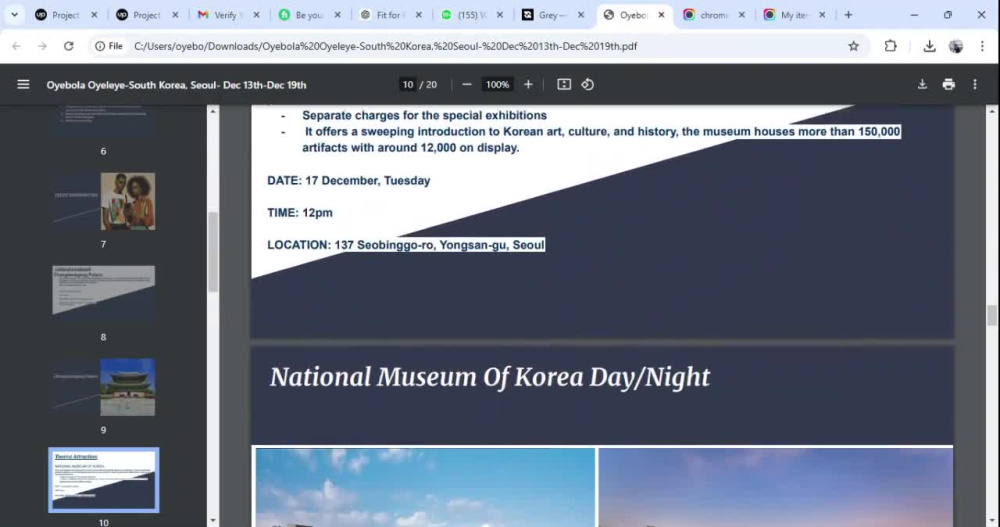Open the Chrome profile avatar
This screenshot has width=1000, height=527.
coord(955,46)
